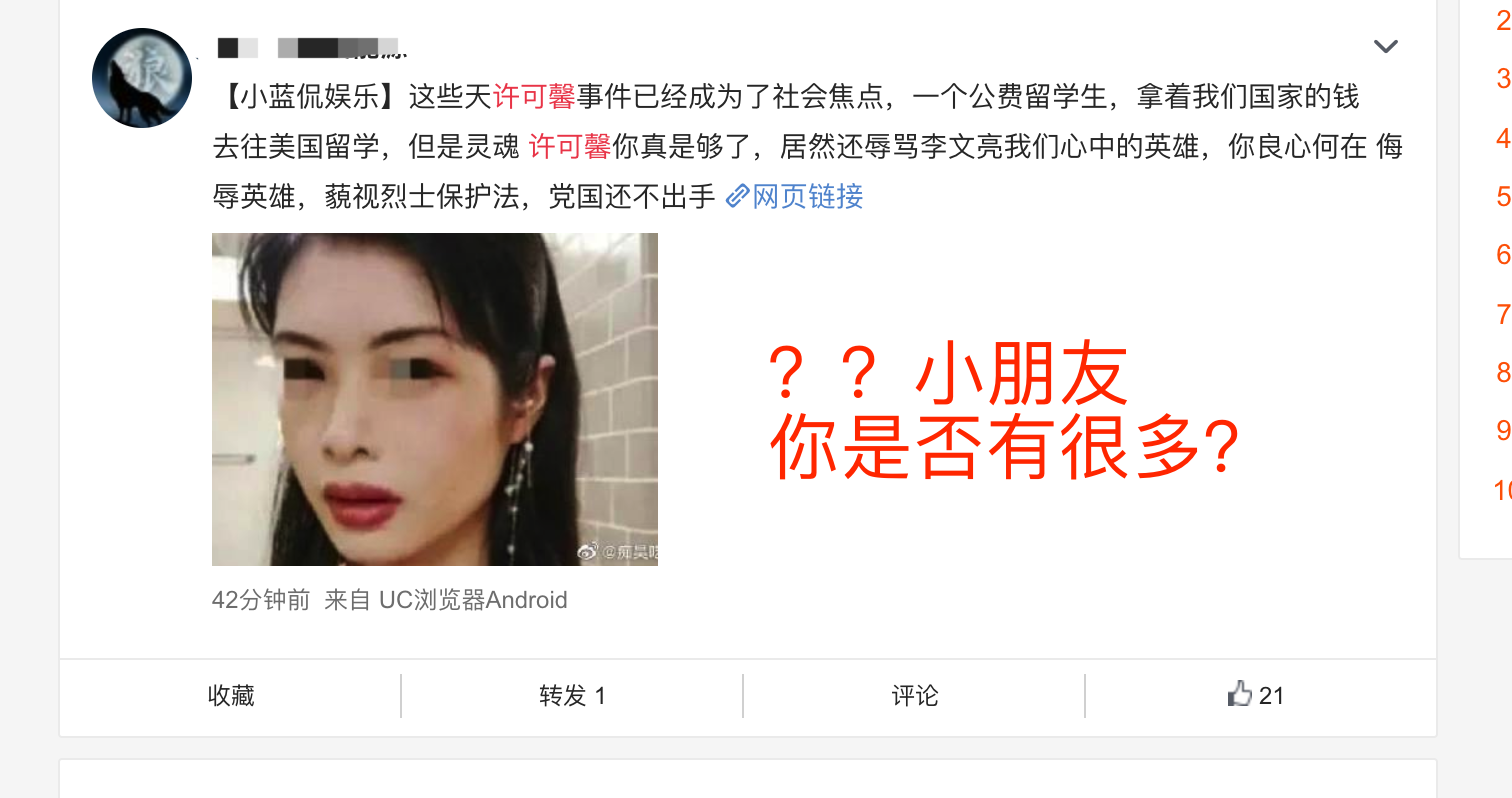This screenshot has width=1512, height=798.
Task: Open the UC浏览器Android source link
Action: click(x=473, y=600)
